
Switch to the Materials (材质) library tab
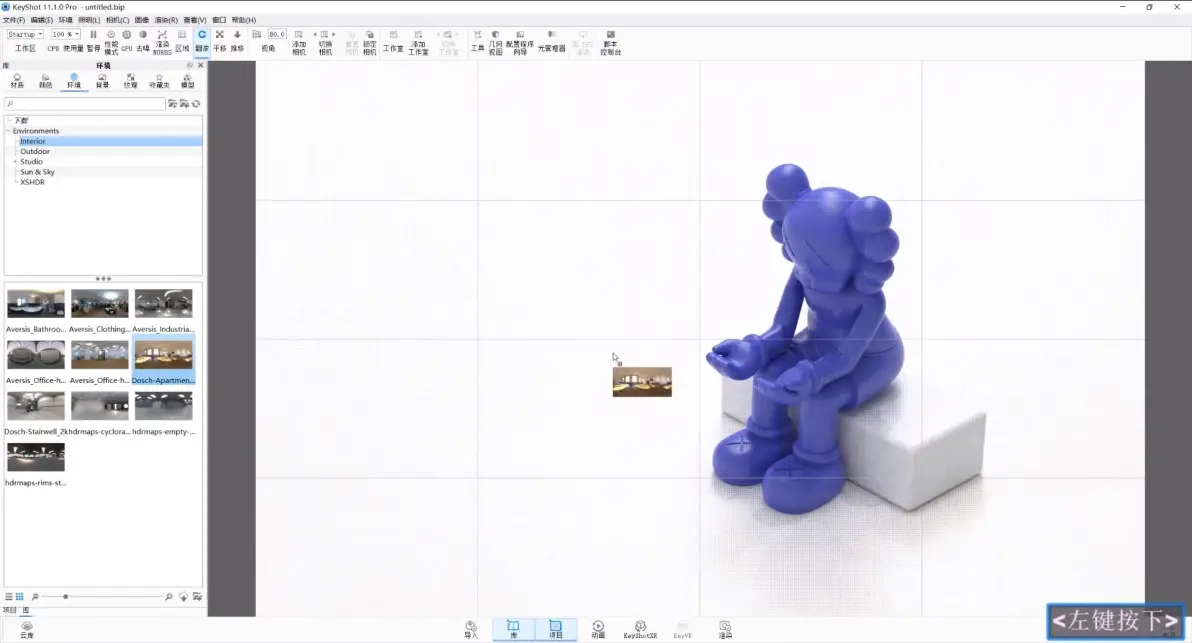17,81
